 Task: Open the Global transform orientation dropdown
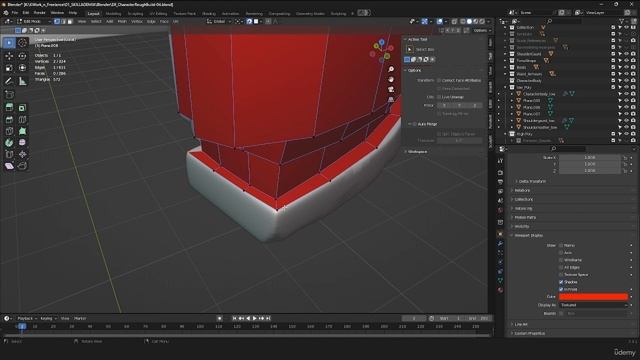219,21
